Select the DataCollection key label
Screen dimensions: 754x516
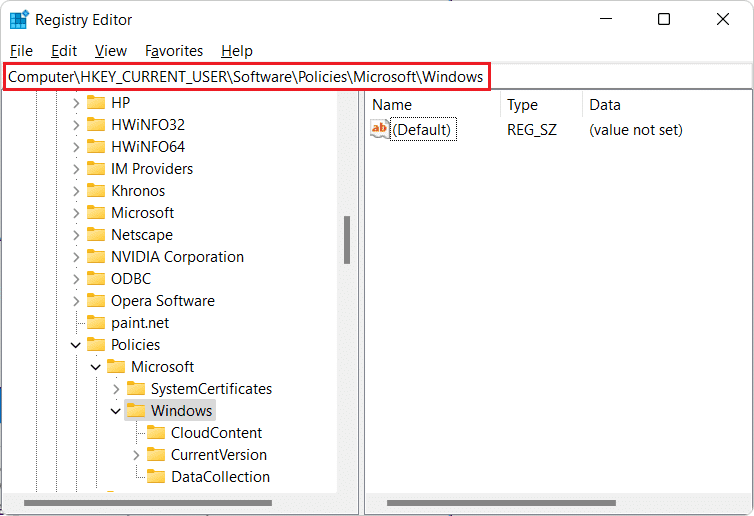click(x=220, y=477)
